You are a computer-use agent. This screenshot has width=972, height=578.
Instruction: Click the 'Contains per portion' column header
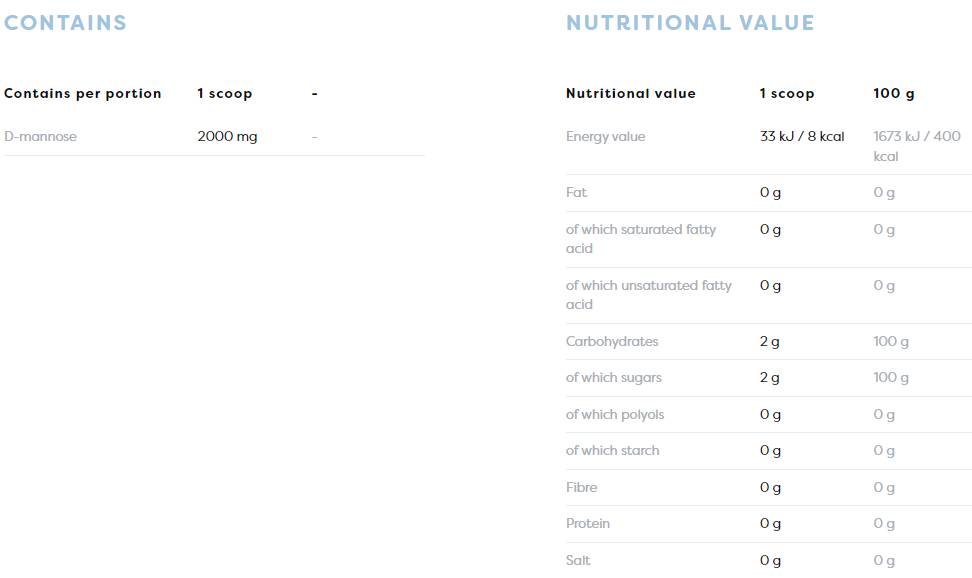pos(82,93)
